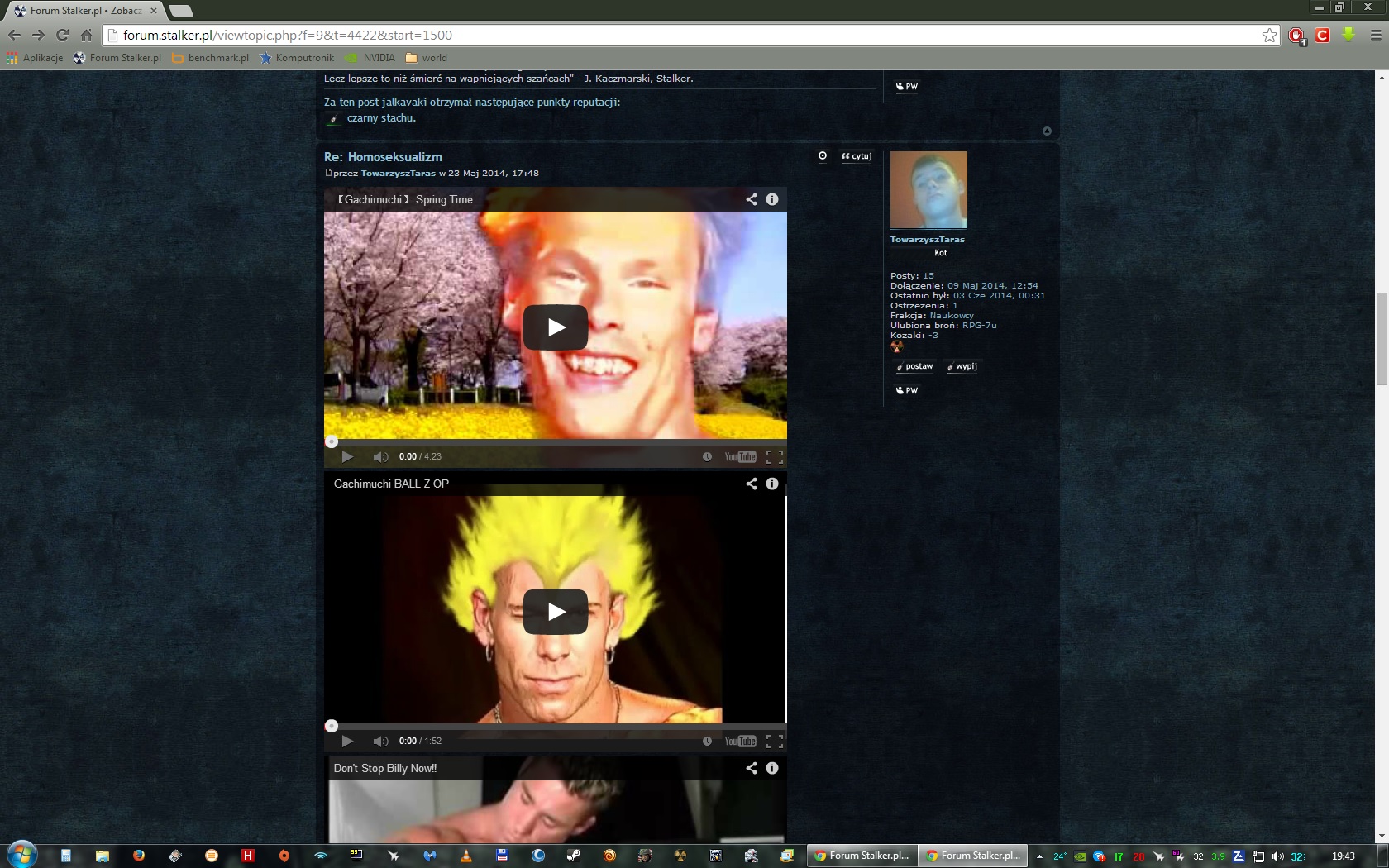This screenshot has width=1389, height=868.
Task: Toggle fullscreen on BALL Z OP video
Action: point(774,741)
